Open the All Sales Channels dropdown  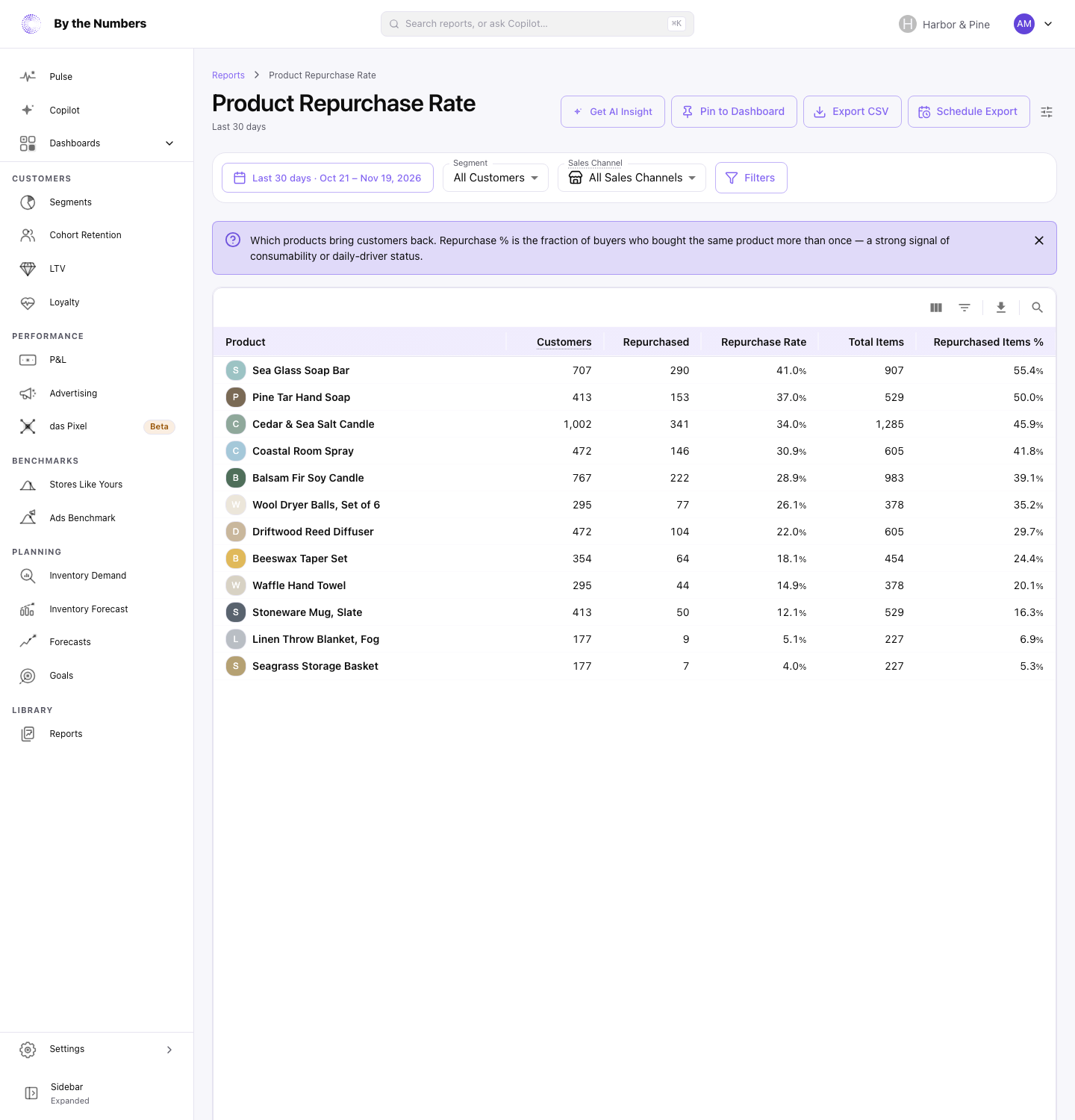coord(632,178)
